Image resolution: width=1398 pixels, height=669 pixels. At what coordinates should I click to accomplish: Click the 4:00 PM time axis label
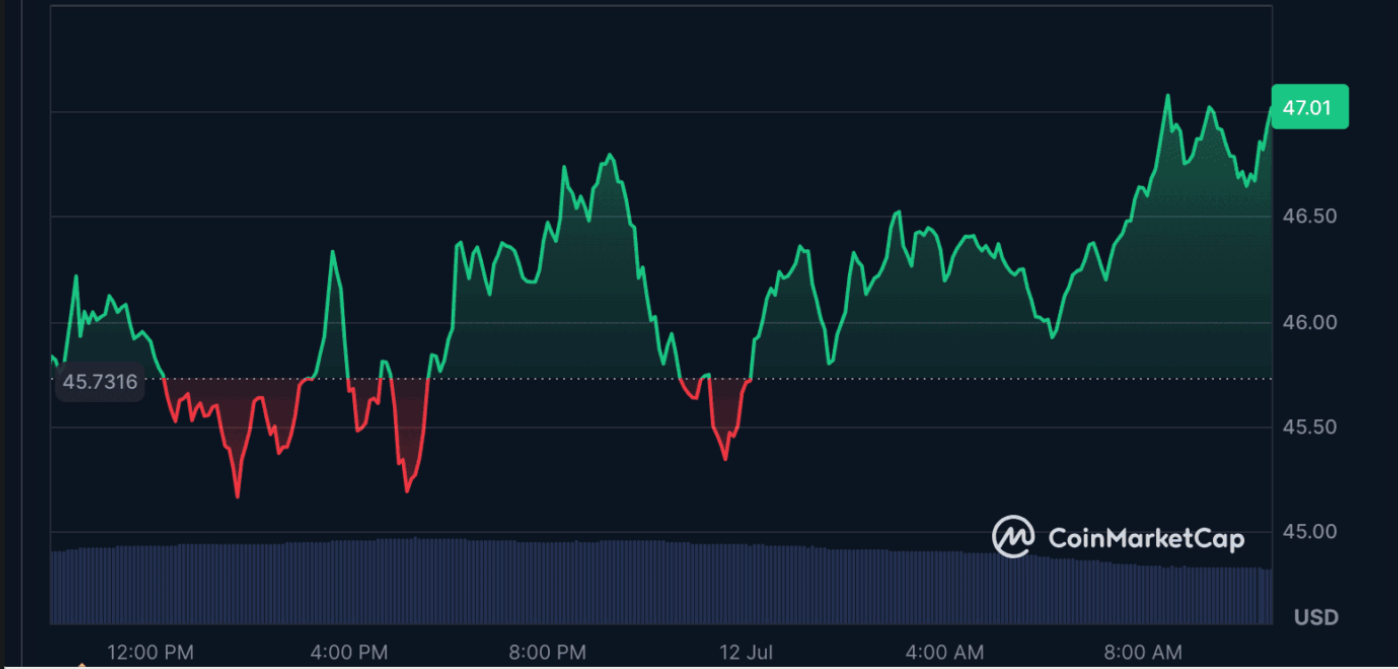(350, 652)
